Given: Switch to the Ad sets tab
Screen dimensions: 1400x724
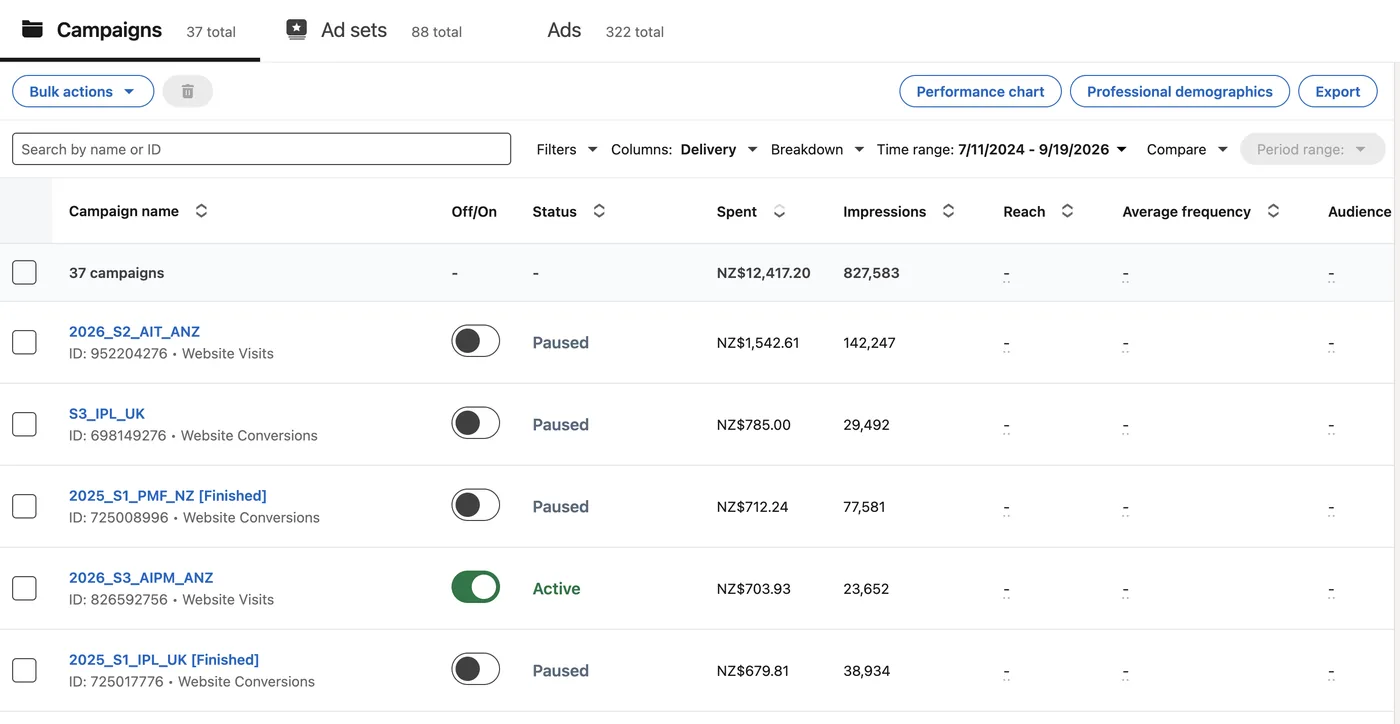Looking at the screenshot, I should (374, 31).
